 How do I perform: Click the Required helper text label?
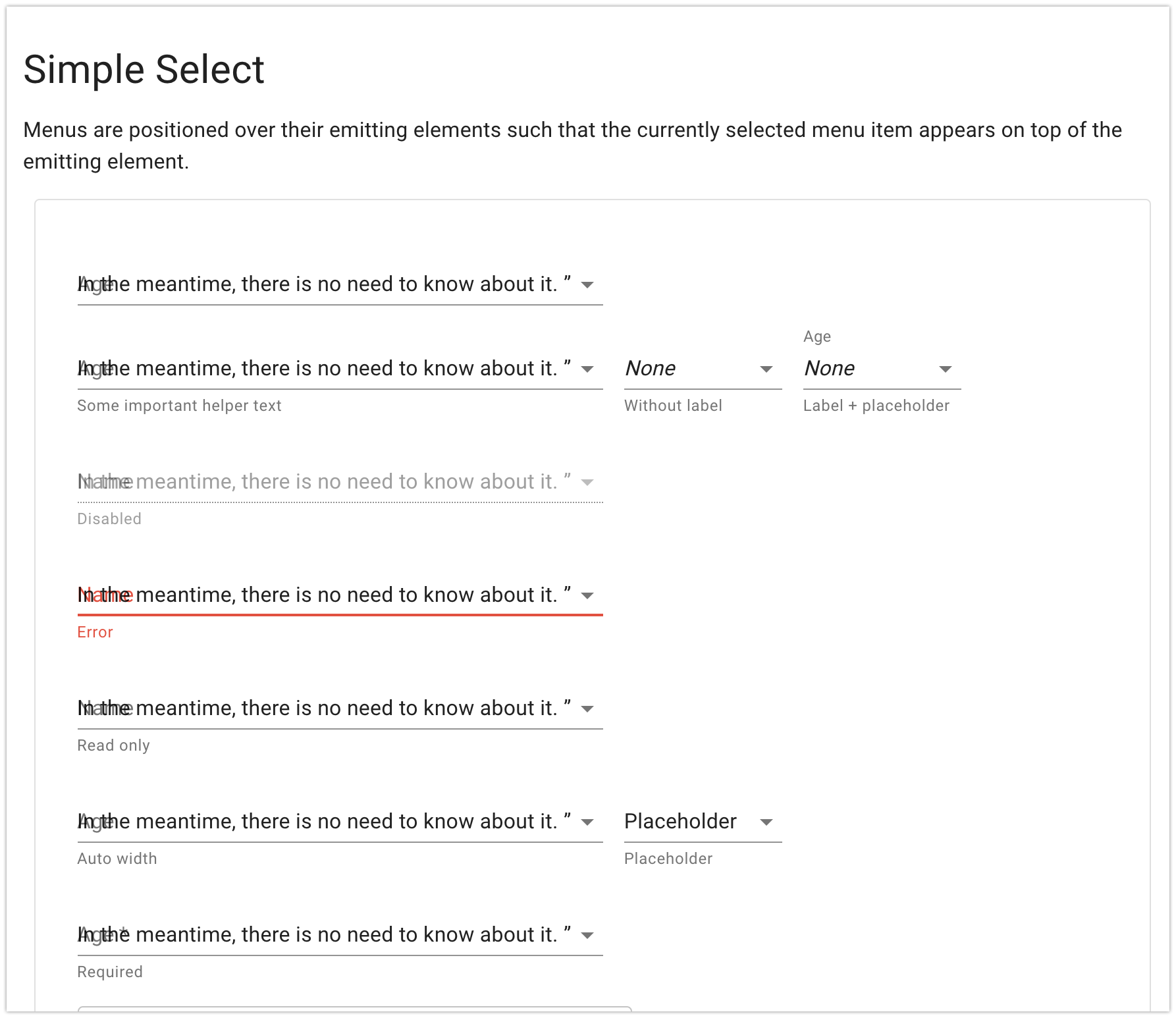[110, 972]
